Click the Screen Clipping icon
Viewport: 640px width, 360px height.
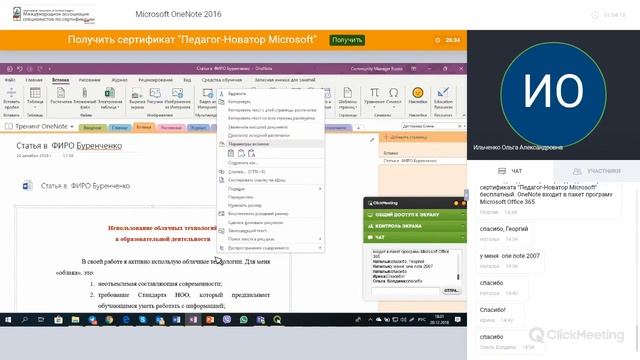tap(137, 93)
